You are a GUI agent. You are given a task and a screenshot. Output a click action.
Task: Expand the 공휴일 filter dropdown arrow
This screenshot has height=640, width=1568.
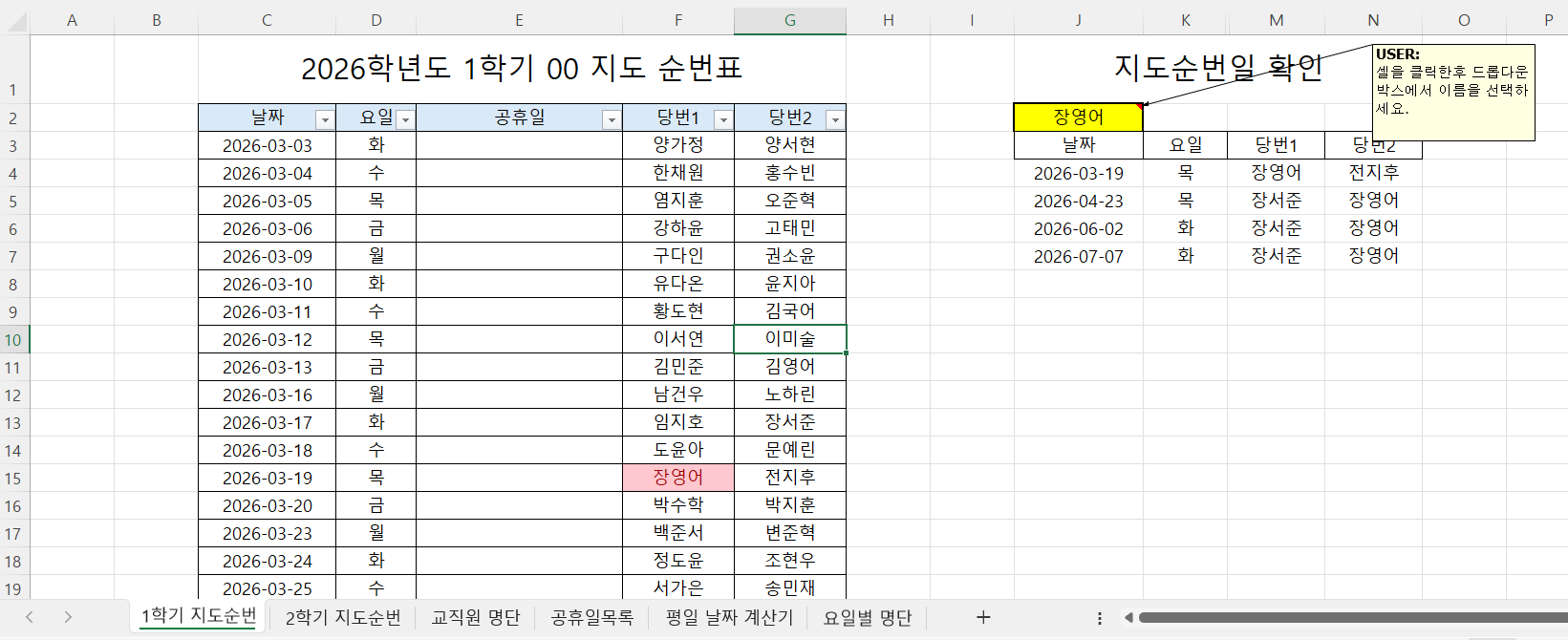point(612,119)
